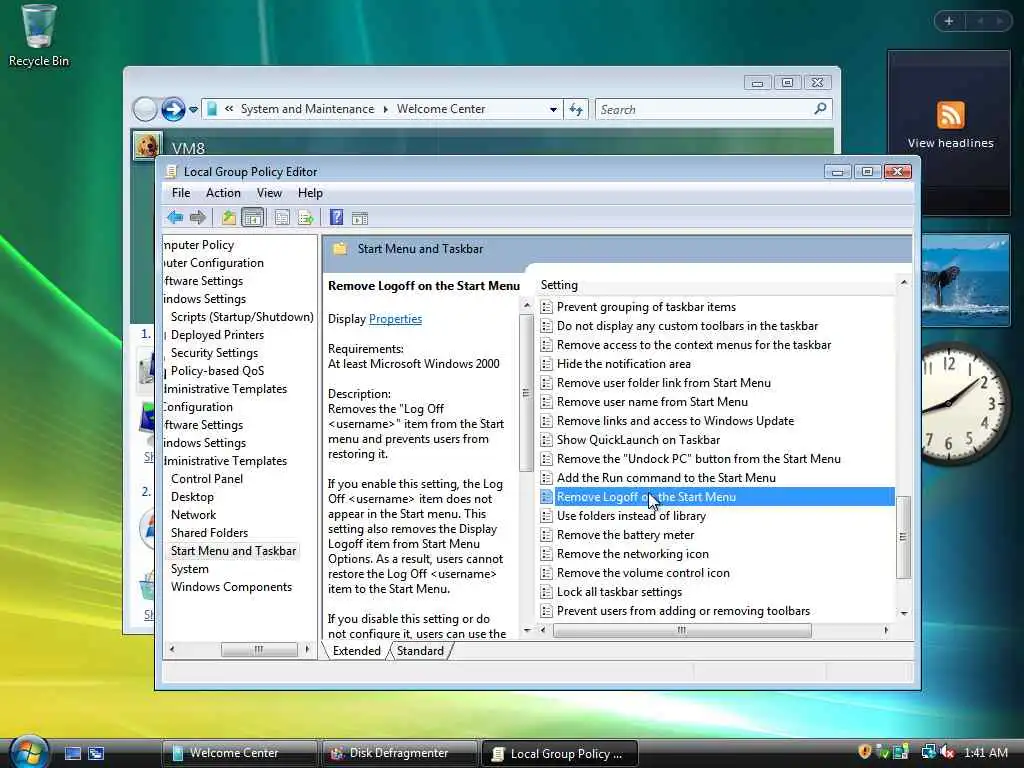1024x768 pixels.
Task: Open recent pages dropdown arrow in Welcome Center window
Action: point(193,110)
